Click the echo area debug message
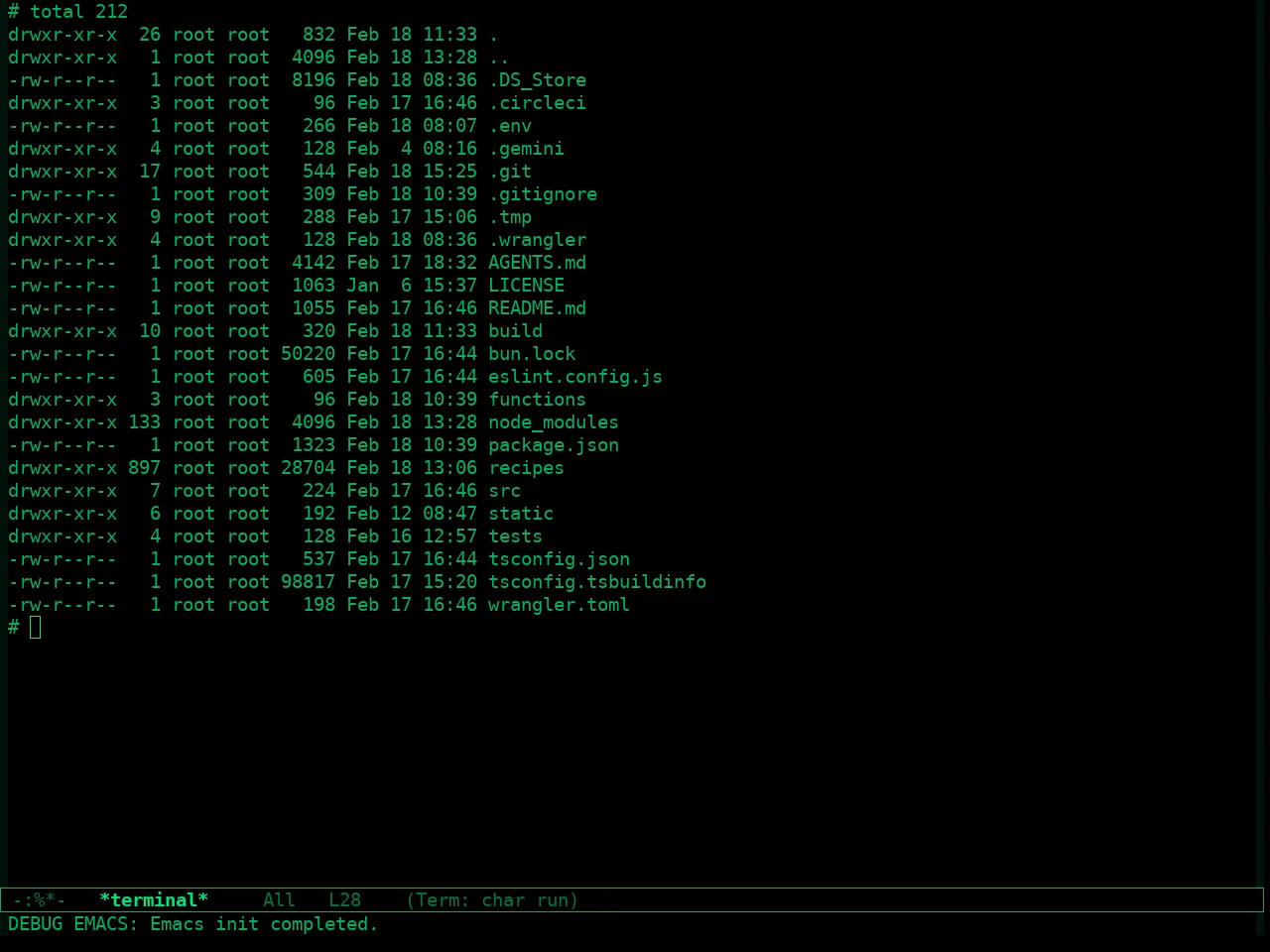Image resolution: width=1270 pixels, height=952 pixels. [x=193, y=924]
